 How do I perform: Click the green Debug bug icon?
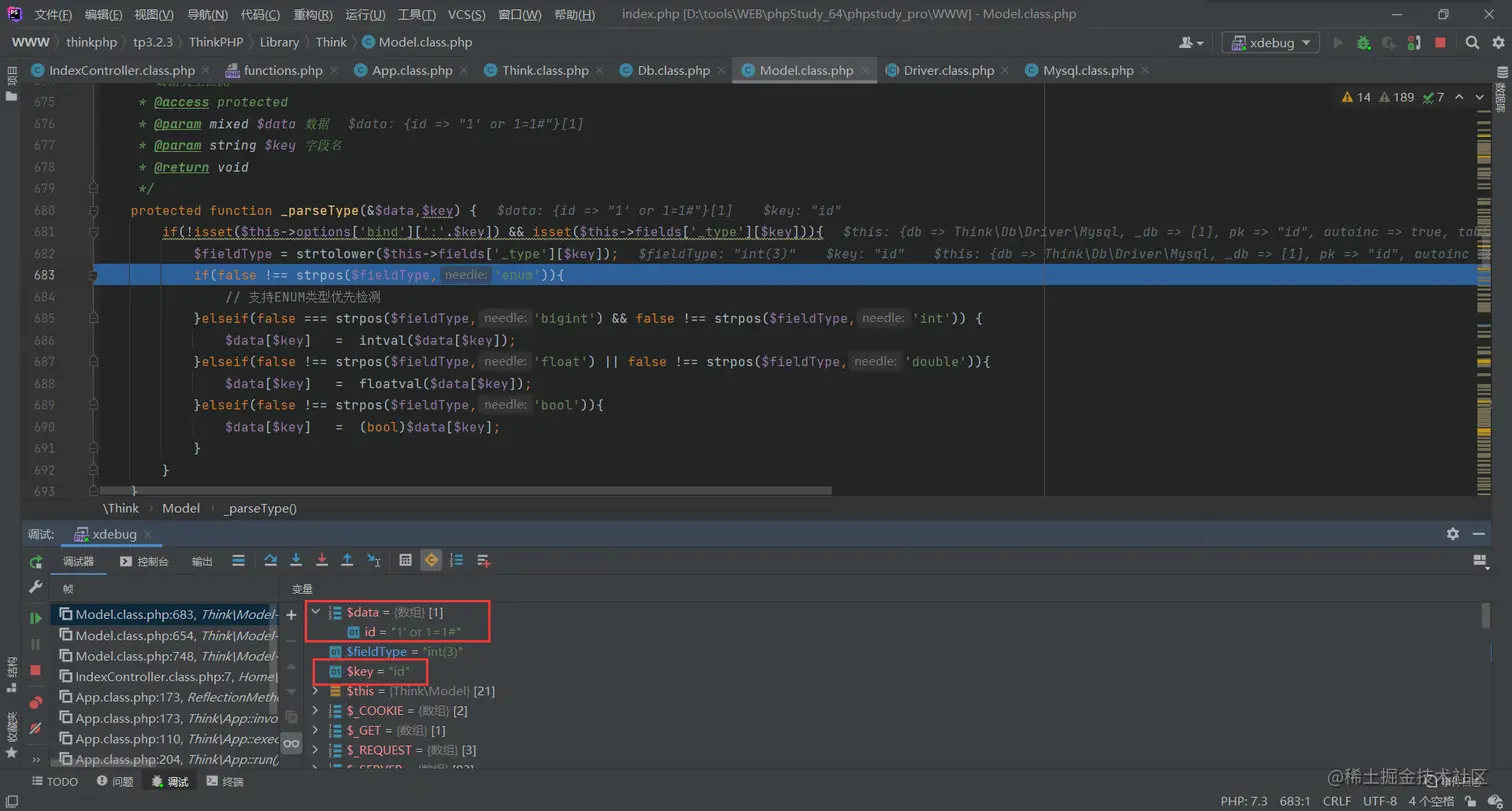tap(1364, 43)
